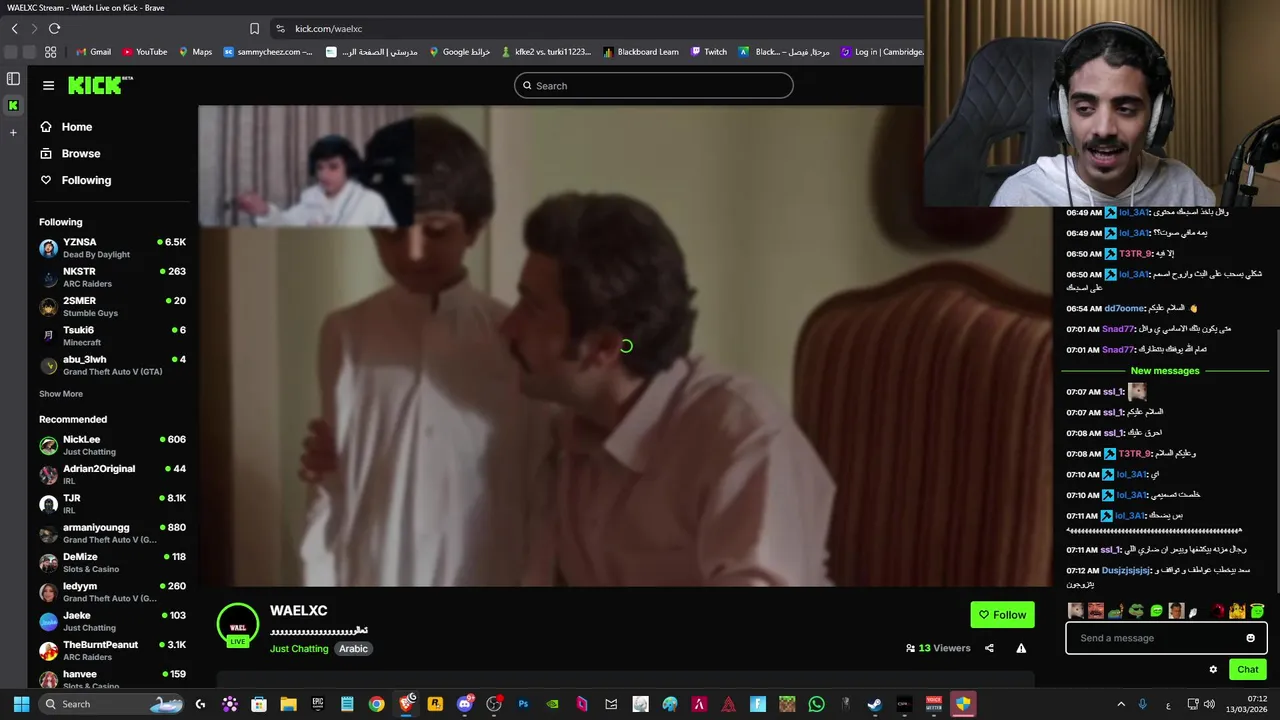Toggle Brave vertical sidebar panel icon

(x=13, y=79)
